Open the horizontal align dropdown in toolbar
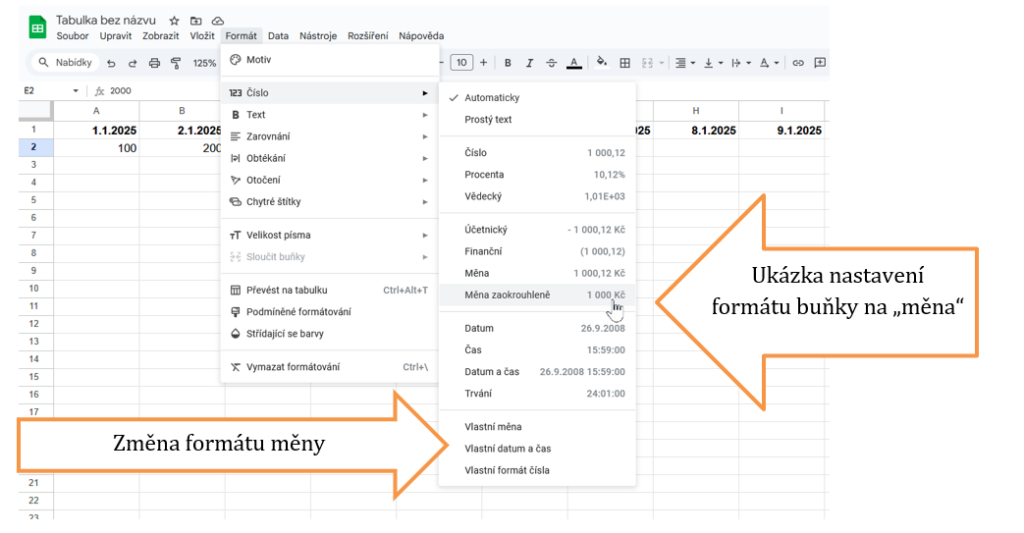 pyautogui.click(x=684, y=63)
